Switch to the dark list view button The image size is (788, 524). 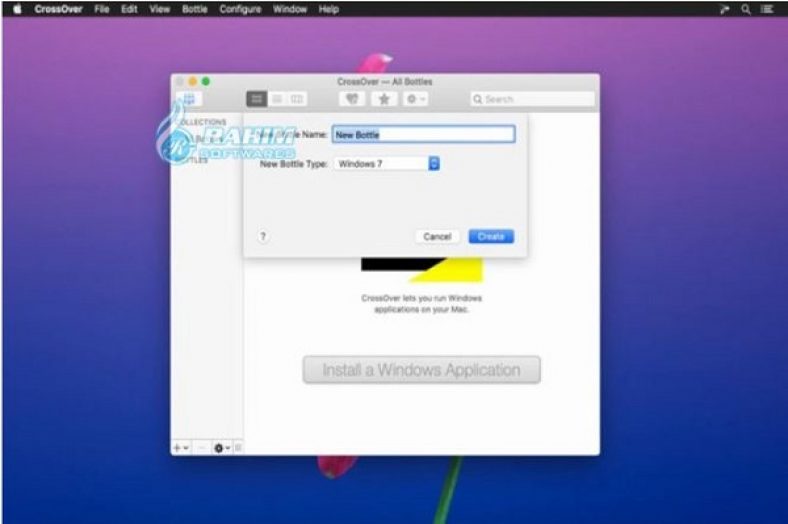256,99
